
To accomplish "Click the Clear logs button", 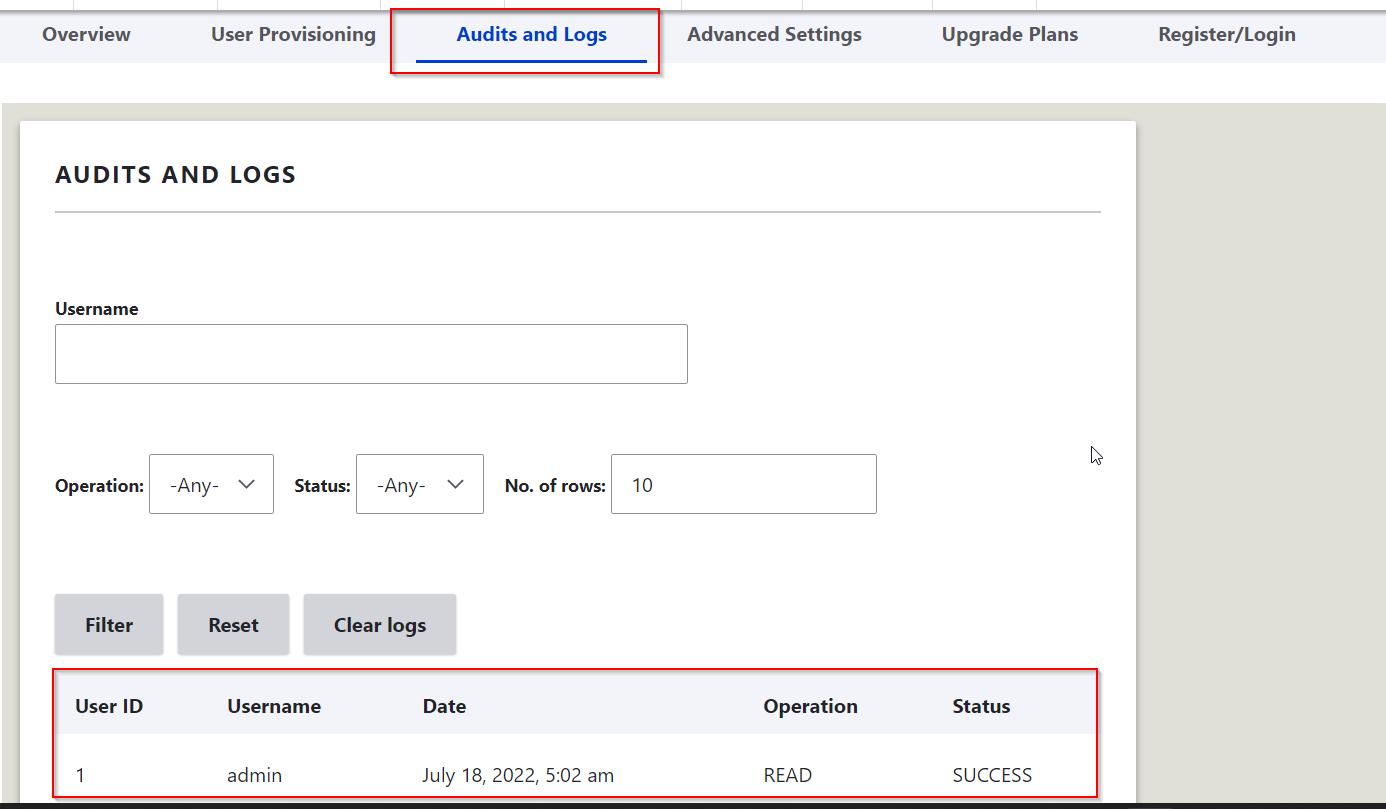I will pyautogui.click(x=379, y=624).
